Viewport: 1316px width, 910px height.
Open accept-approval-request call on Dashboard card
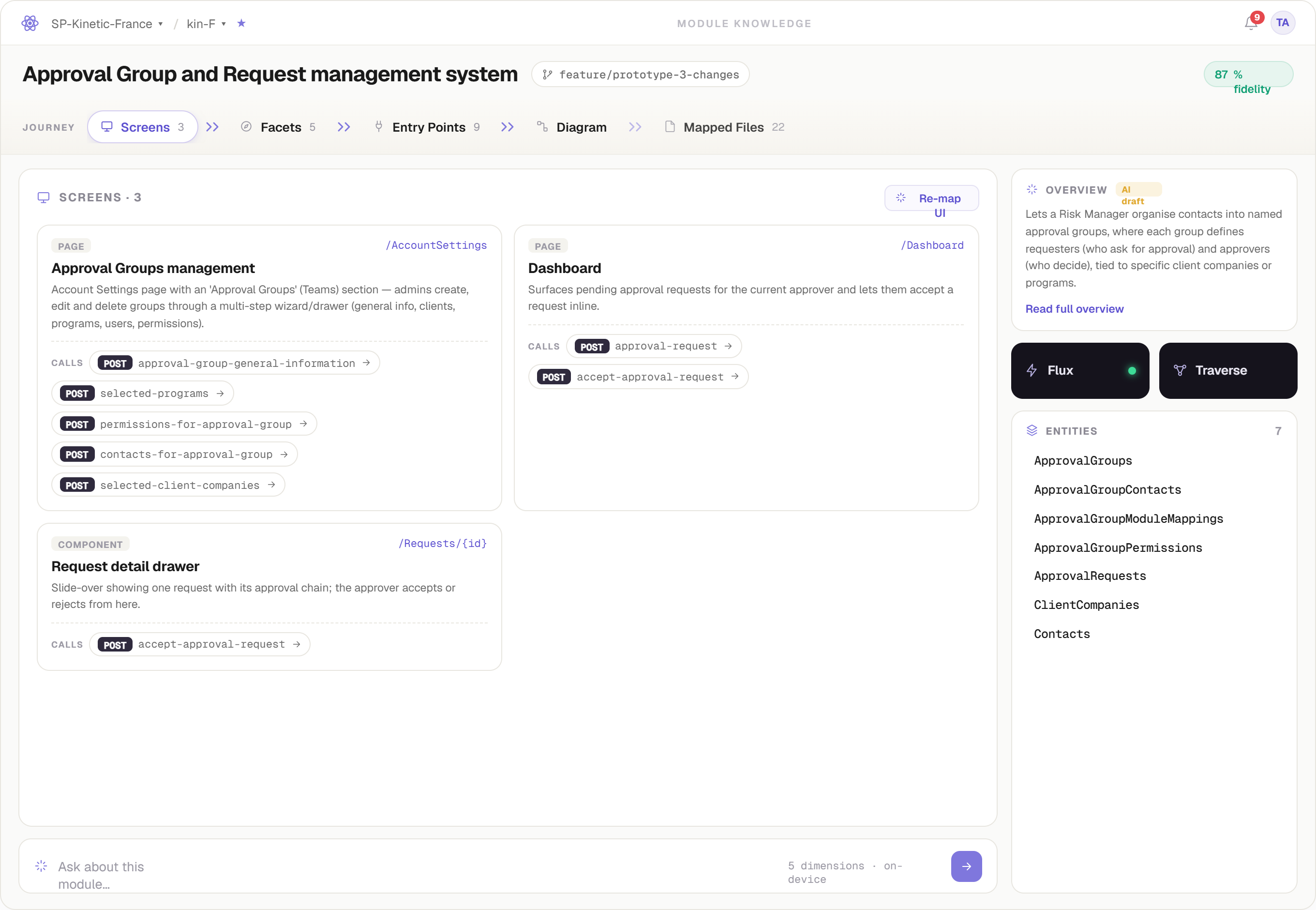pos(638,376)
